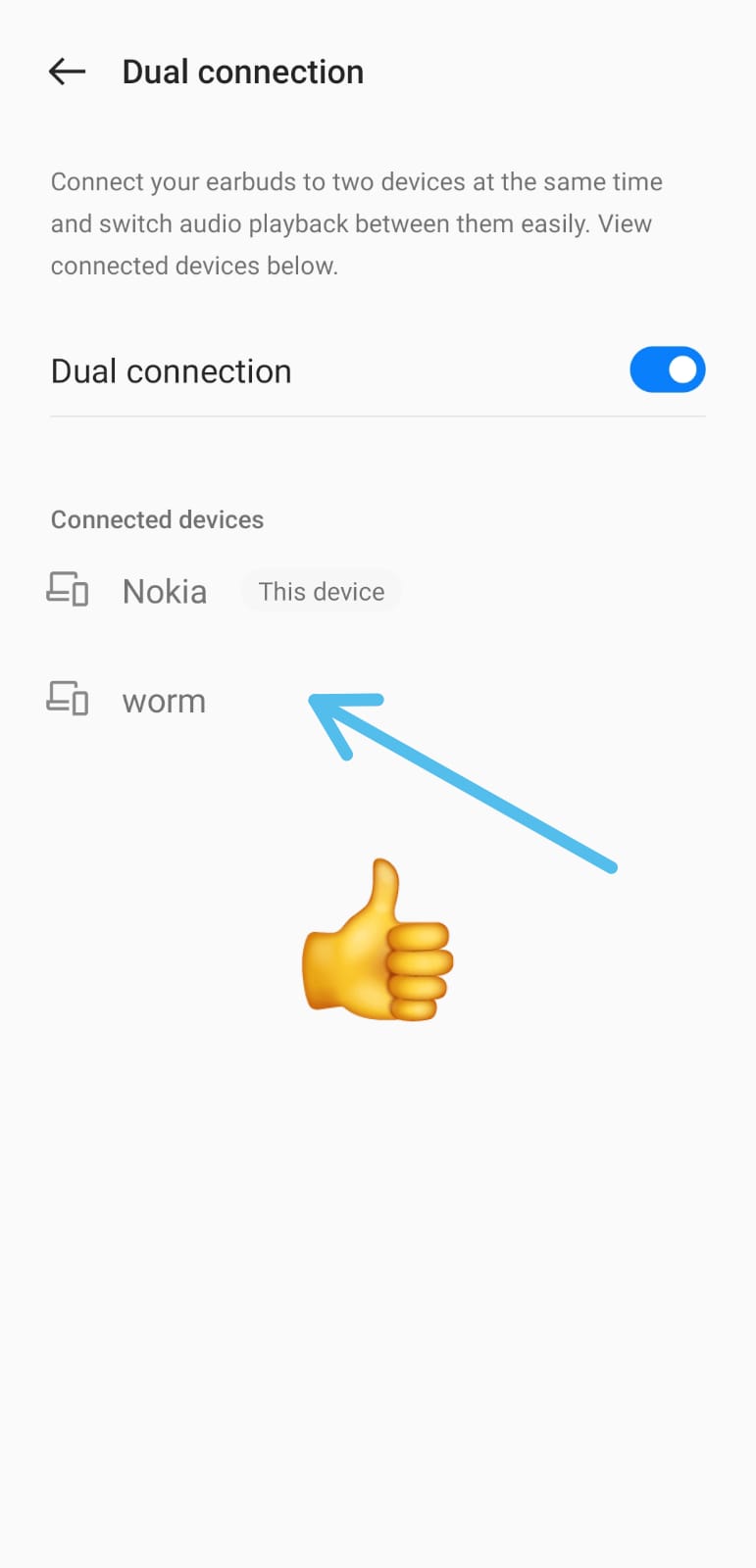Viewport: 756px width, 1568px height.
Task: Tap the This device badge
Action: pos(322,592)
